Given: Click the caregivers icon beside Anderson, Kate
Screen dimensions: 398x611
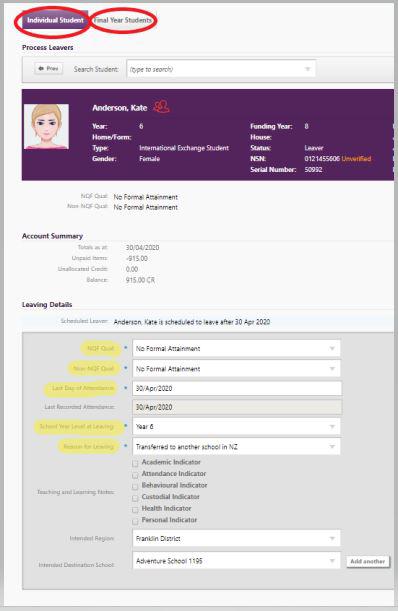Looking at the screenshot, I should pos(161,107).
